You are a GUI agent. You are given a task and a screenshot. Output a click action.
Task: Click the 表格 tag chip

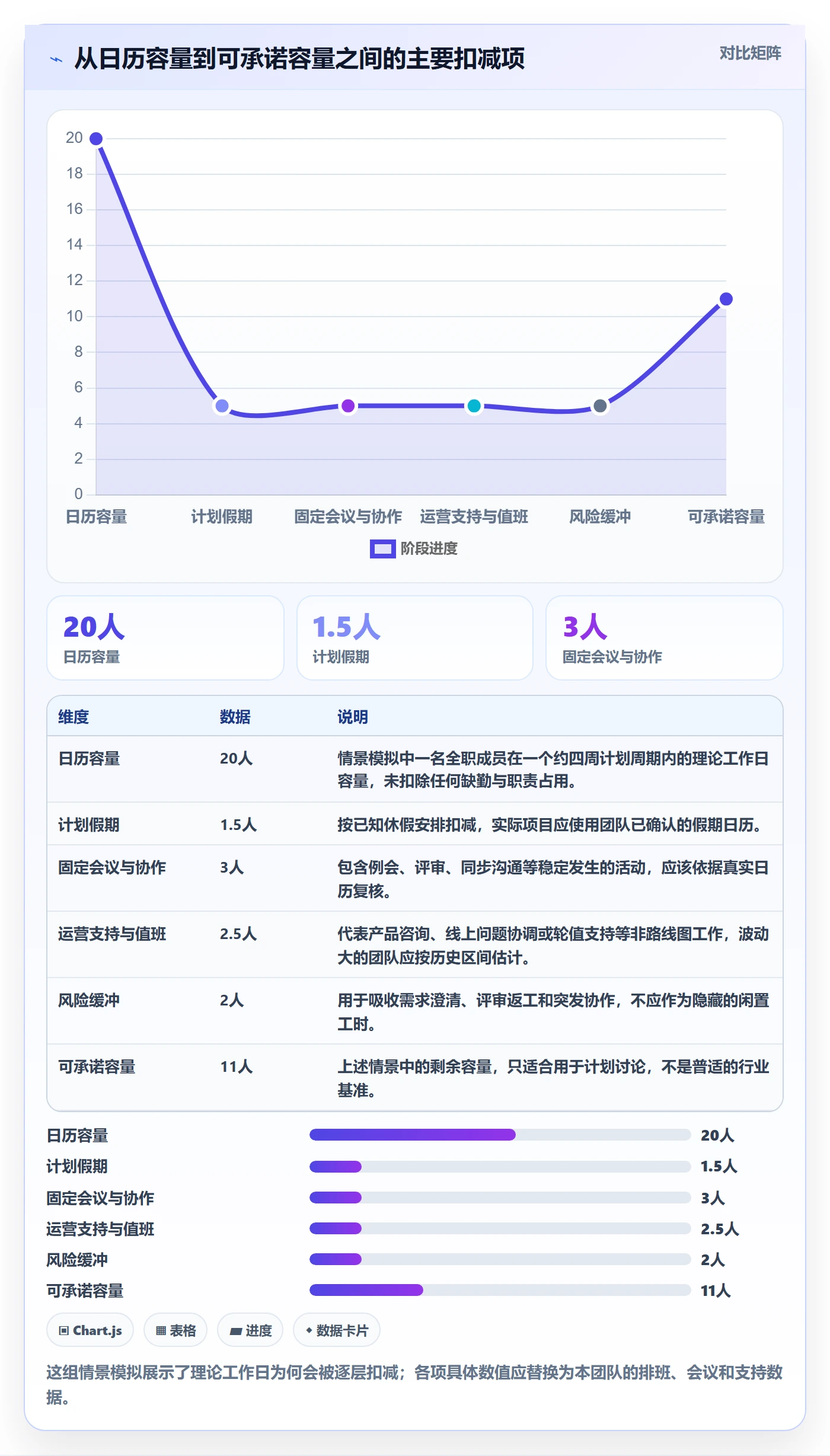(x=175, y=1330)
